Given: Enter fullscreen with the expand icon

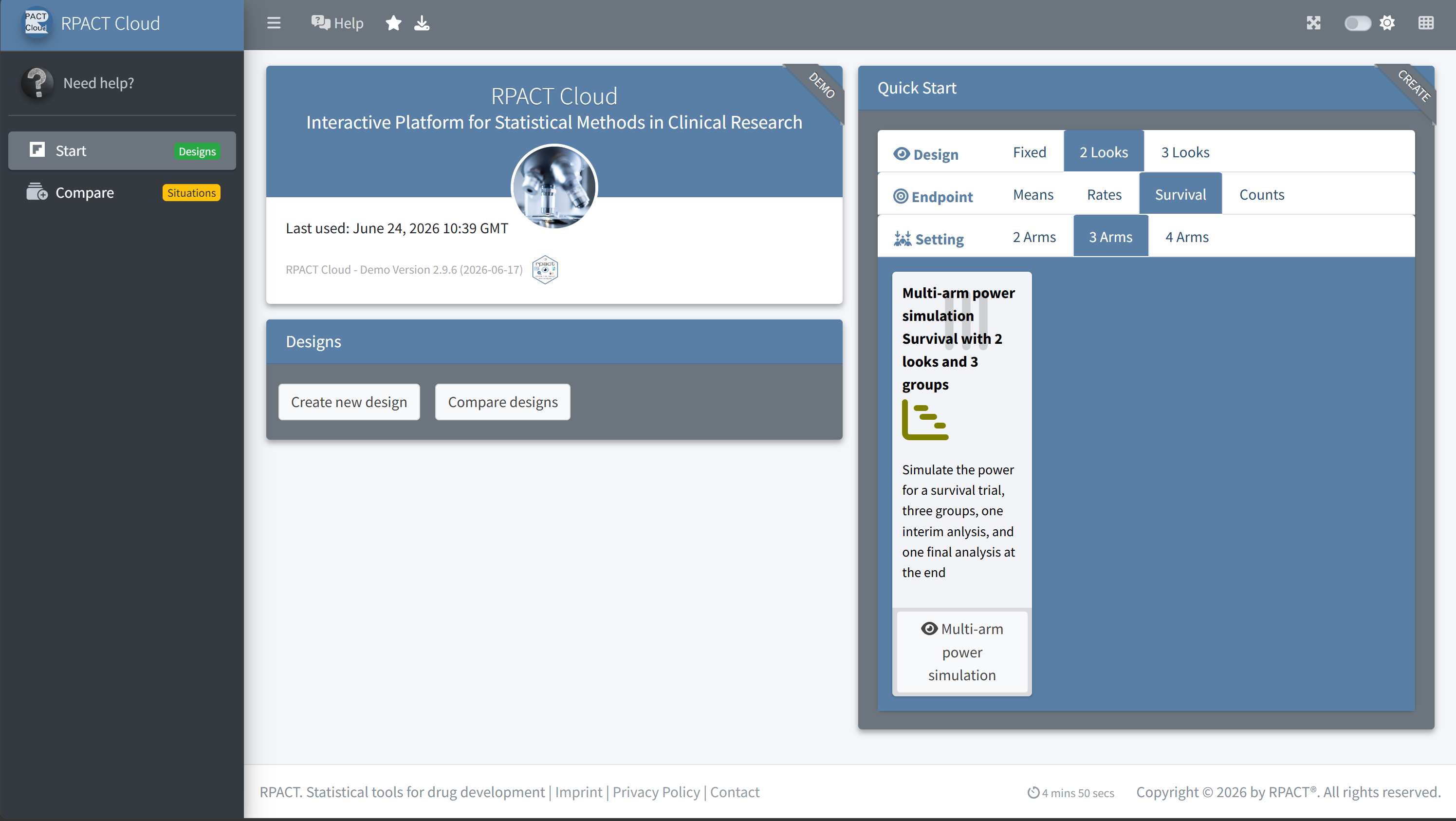Looking at the screenshot, I should click(1313, 23).
